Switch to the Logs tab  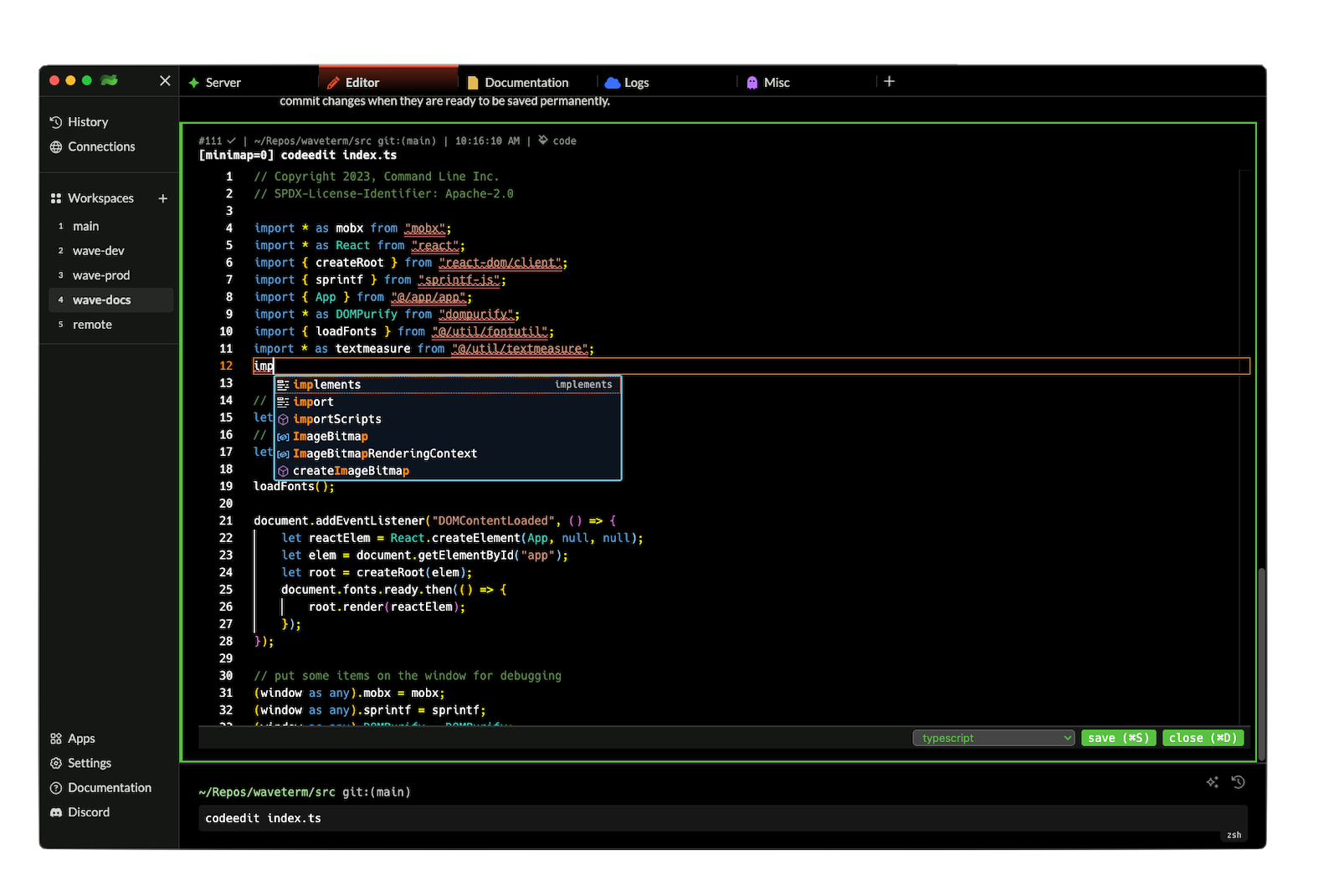click(636, 83)
